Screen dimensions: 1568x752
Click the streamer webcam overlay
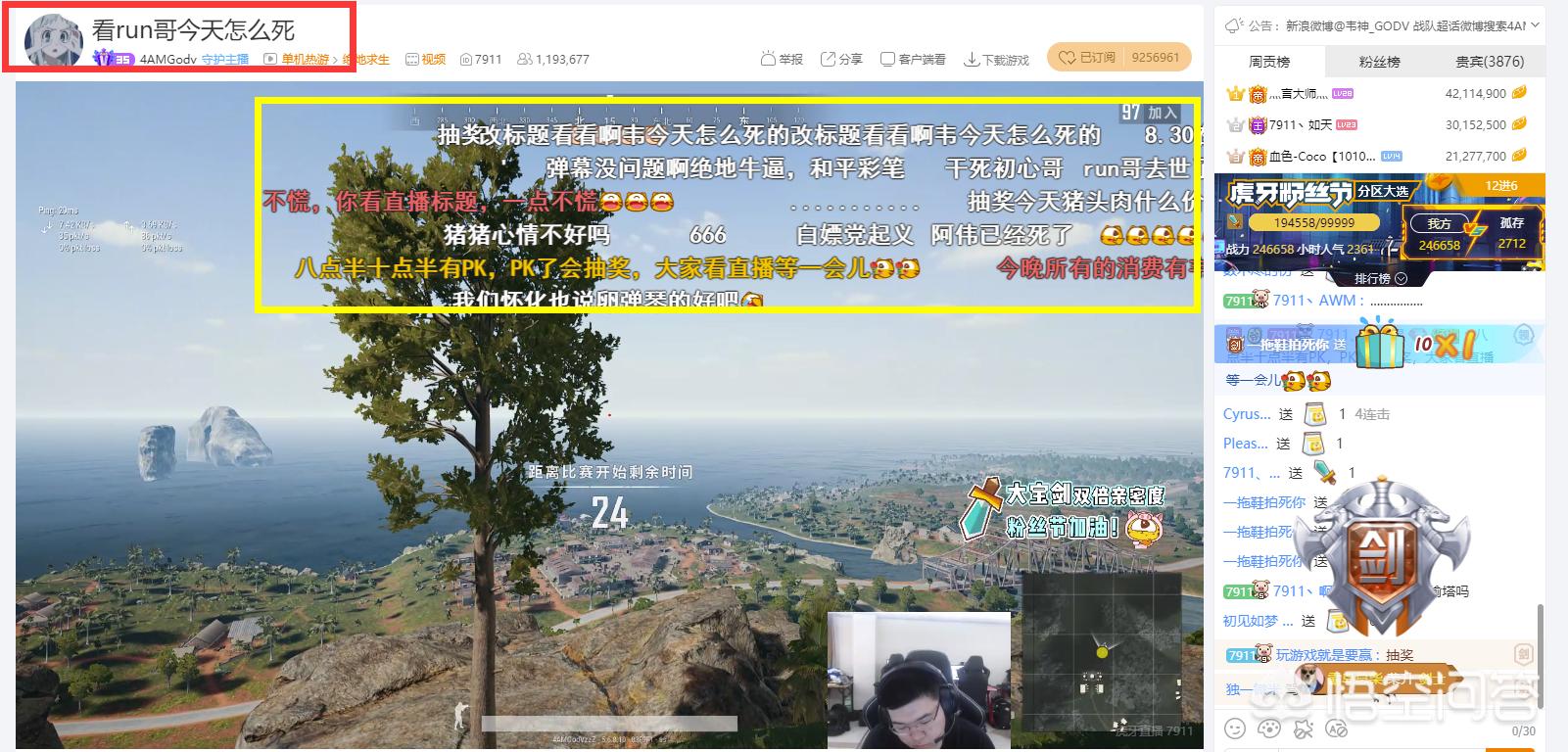(919, 681)
